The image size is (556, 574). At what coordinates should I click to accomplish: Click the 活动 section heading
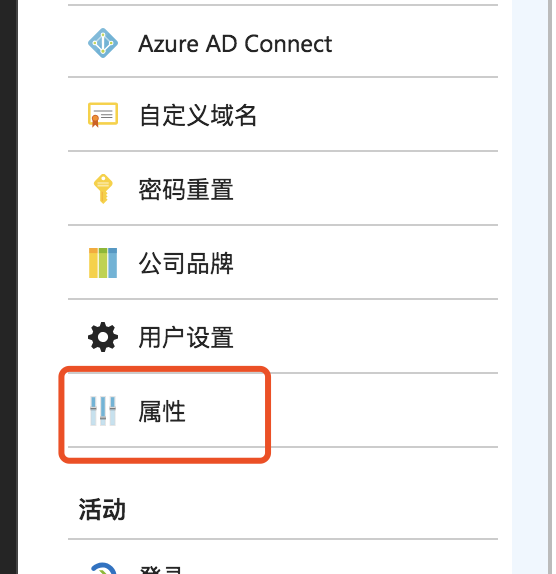click(102, 509)
